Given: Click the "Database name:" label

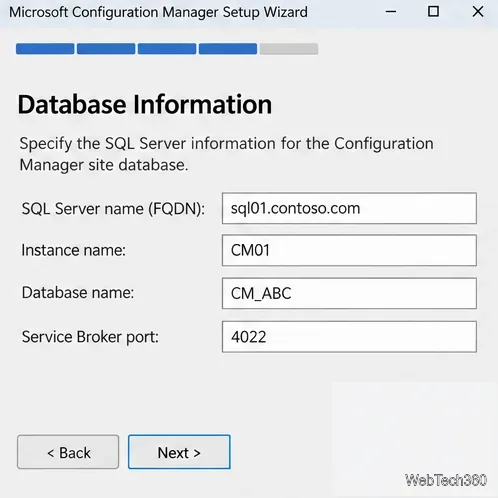Looking at the screenshot, I should 78,293.
